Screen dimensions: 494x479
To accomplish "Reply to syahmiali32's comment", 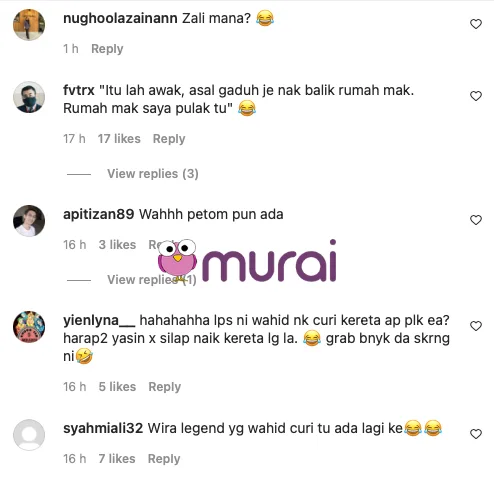I will click(x=164, y=459).
